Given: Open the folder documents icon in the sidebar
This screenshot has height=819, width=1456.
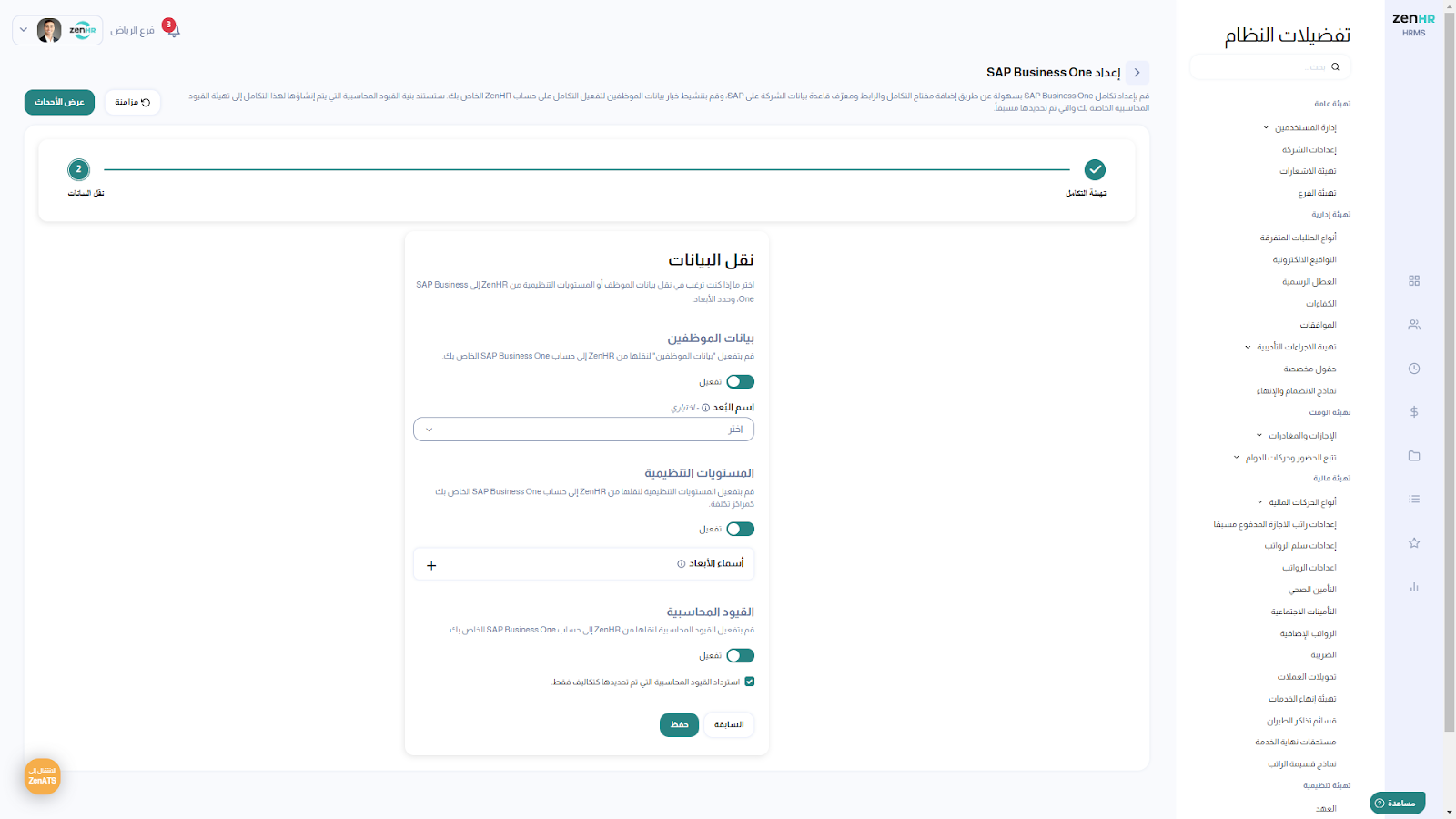Looking at the screenshot, I should [1414, 456].
